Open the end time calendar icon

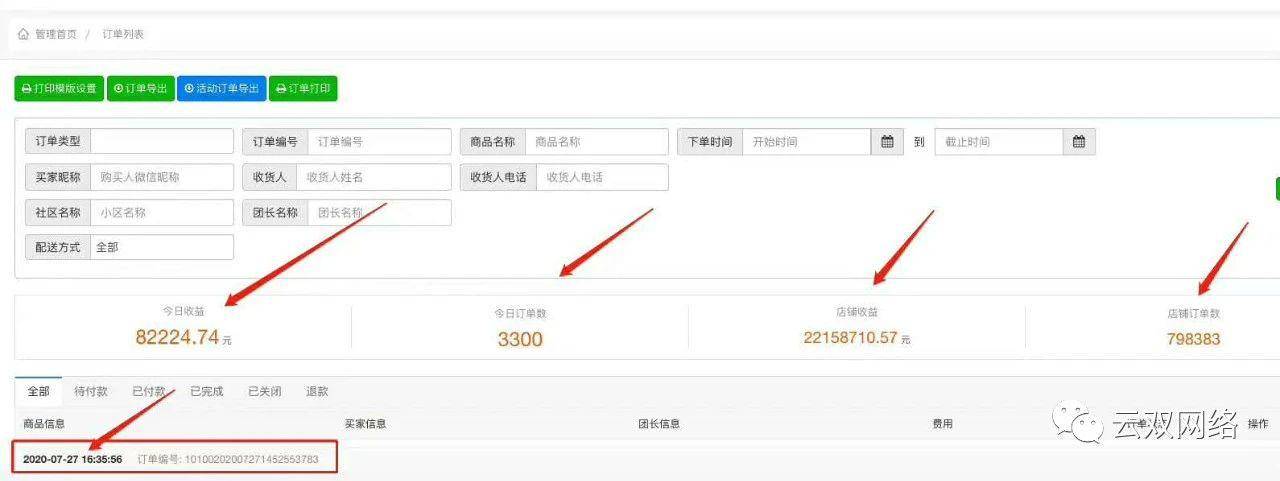coord(1079,142)
